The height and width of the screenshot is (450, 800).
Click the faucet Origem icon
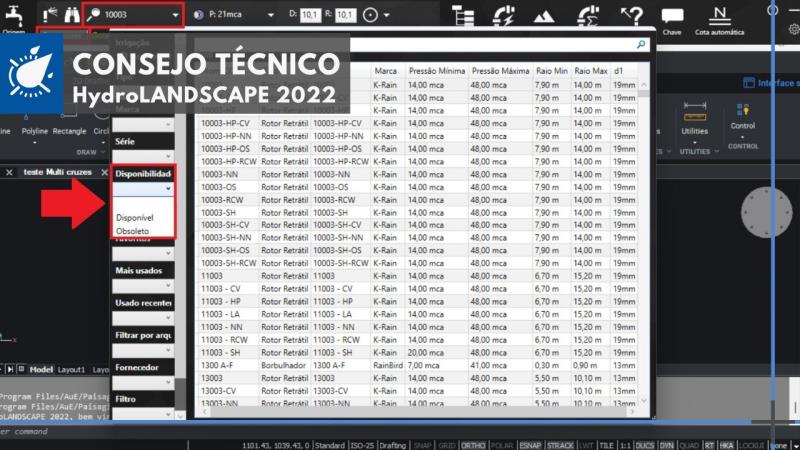pos(13,16)
